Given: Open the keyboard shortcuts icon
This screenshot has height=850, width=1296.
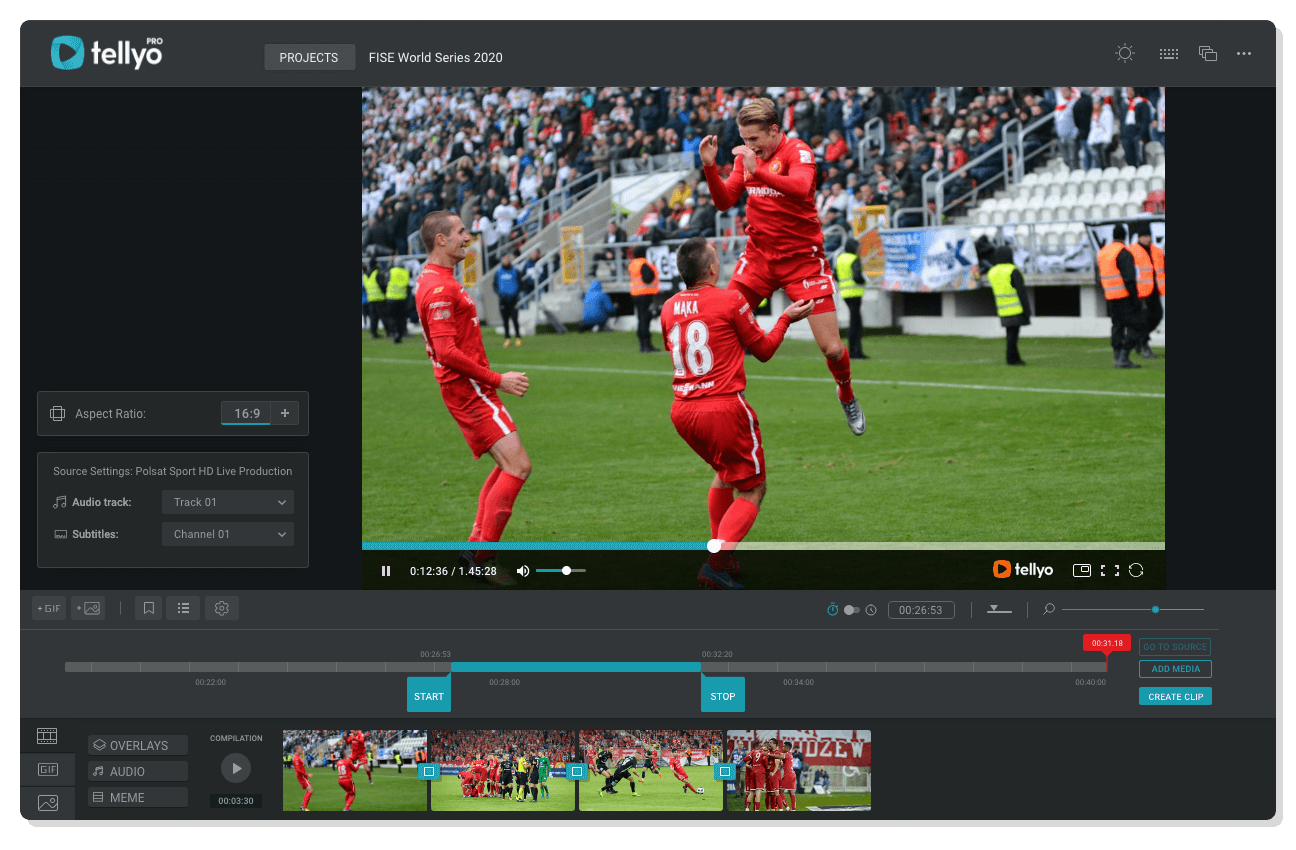Looking at the screenshot, I should point(1168,54).
